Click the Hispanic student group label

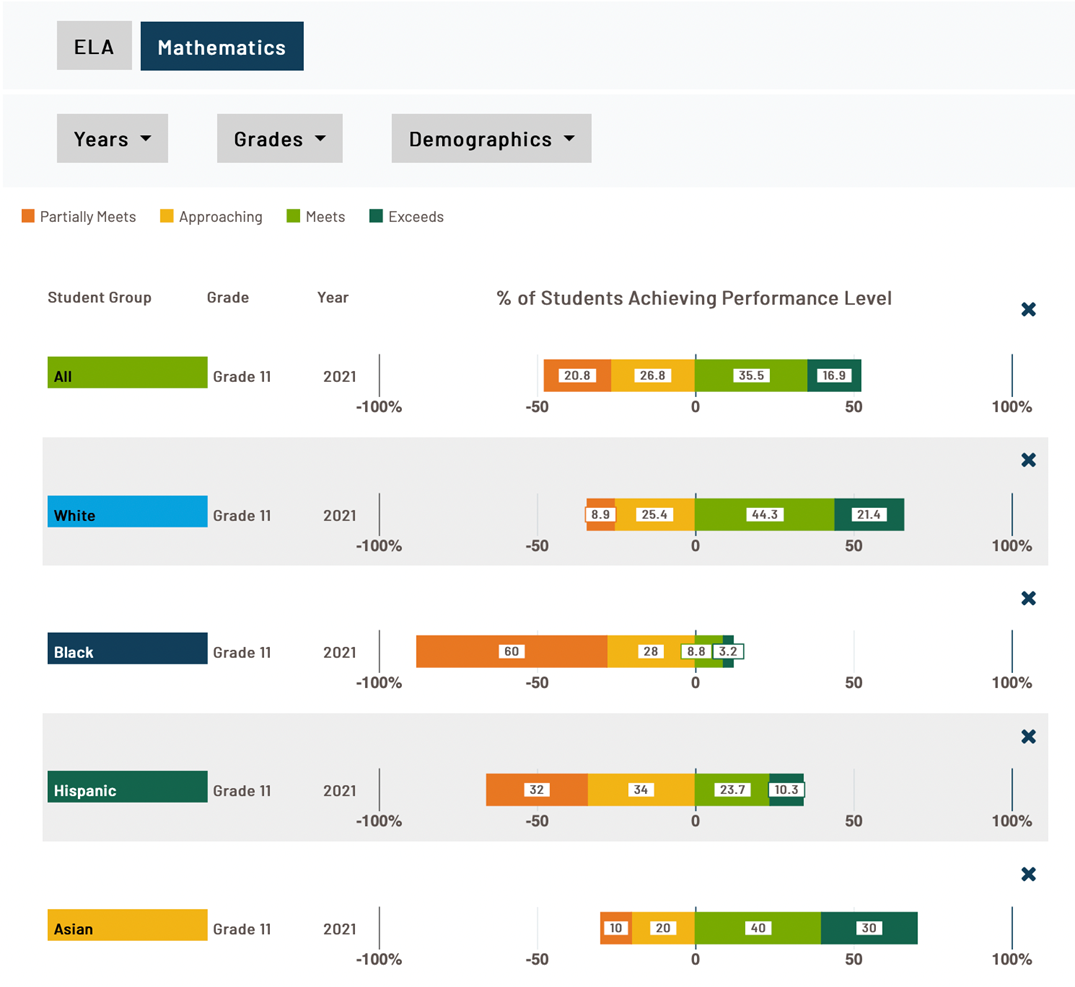tap(127, 787)
